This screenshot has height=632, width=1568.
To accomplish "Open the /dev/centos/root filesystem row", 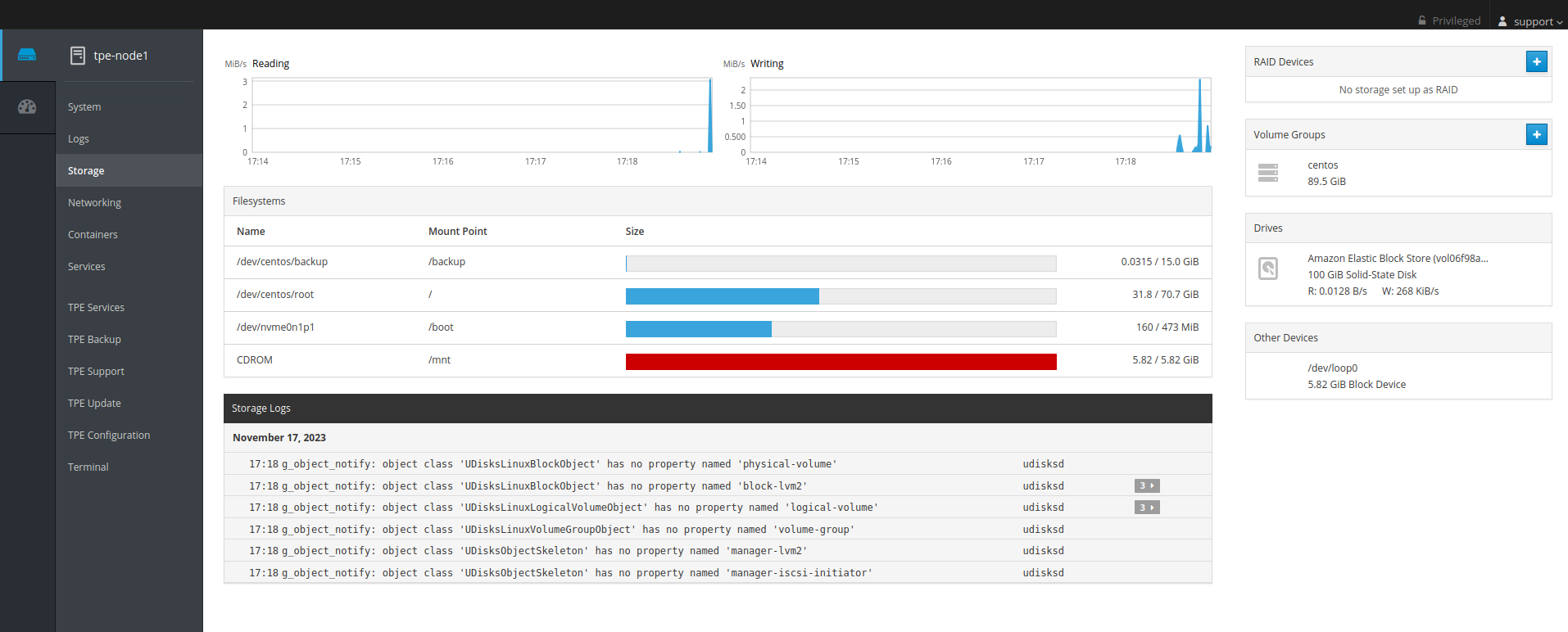I will 275,295.
